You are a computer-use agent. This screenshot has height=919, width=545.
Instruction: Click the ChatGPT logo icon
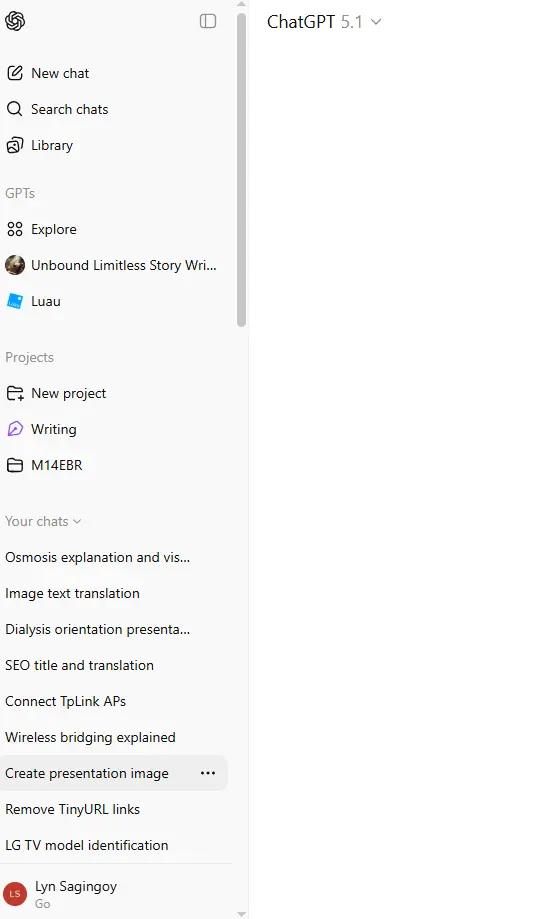(x=15, y=21)
